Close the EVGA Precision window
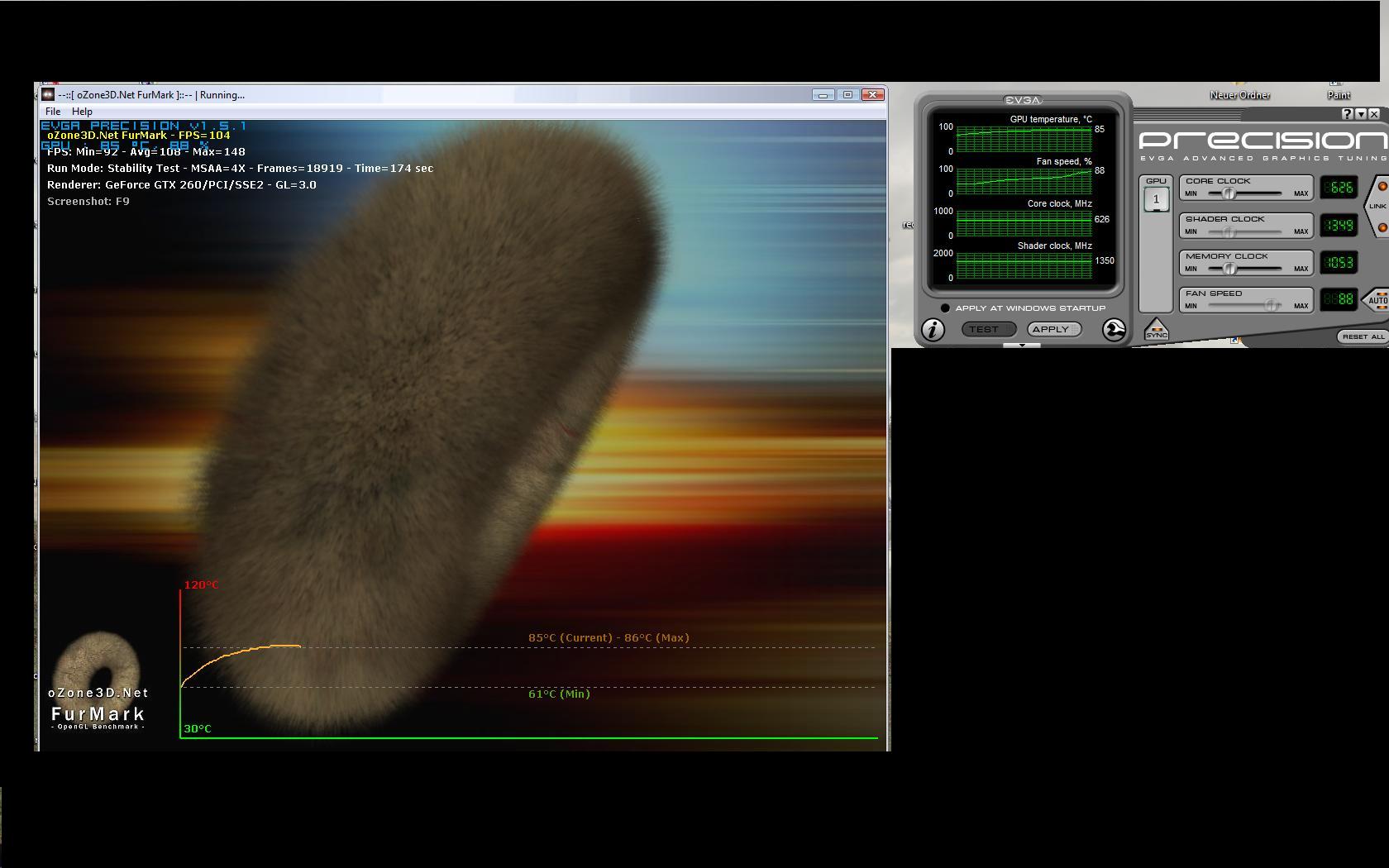This screenshot has height=868, width=1389. coord(1374,114)
